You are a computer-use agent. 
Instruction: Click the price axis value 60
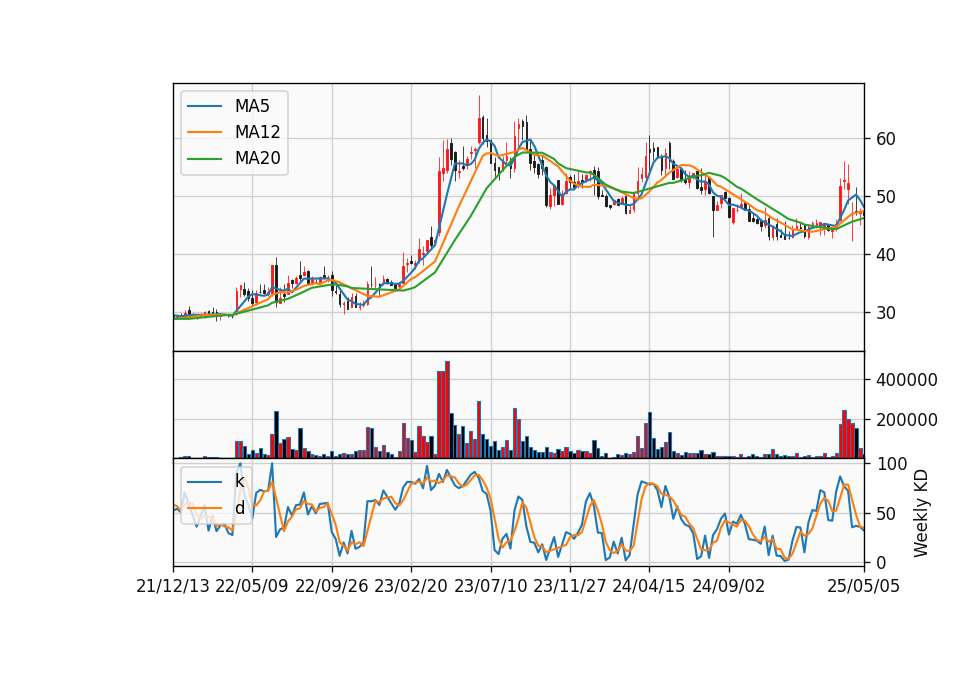885,139
